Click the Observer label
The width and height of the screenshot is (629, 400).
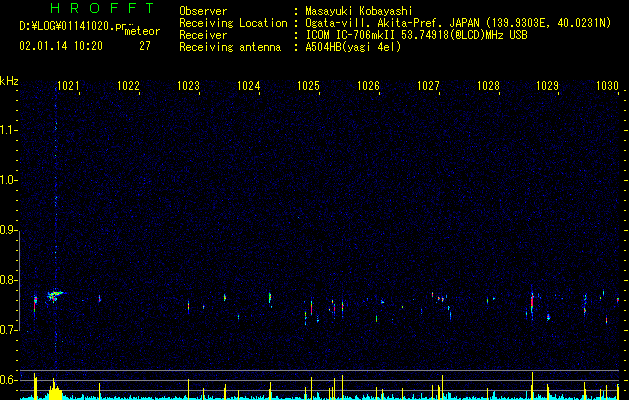203,11
